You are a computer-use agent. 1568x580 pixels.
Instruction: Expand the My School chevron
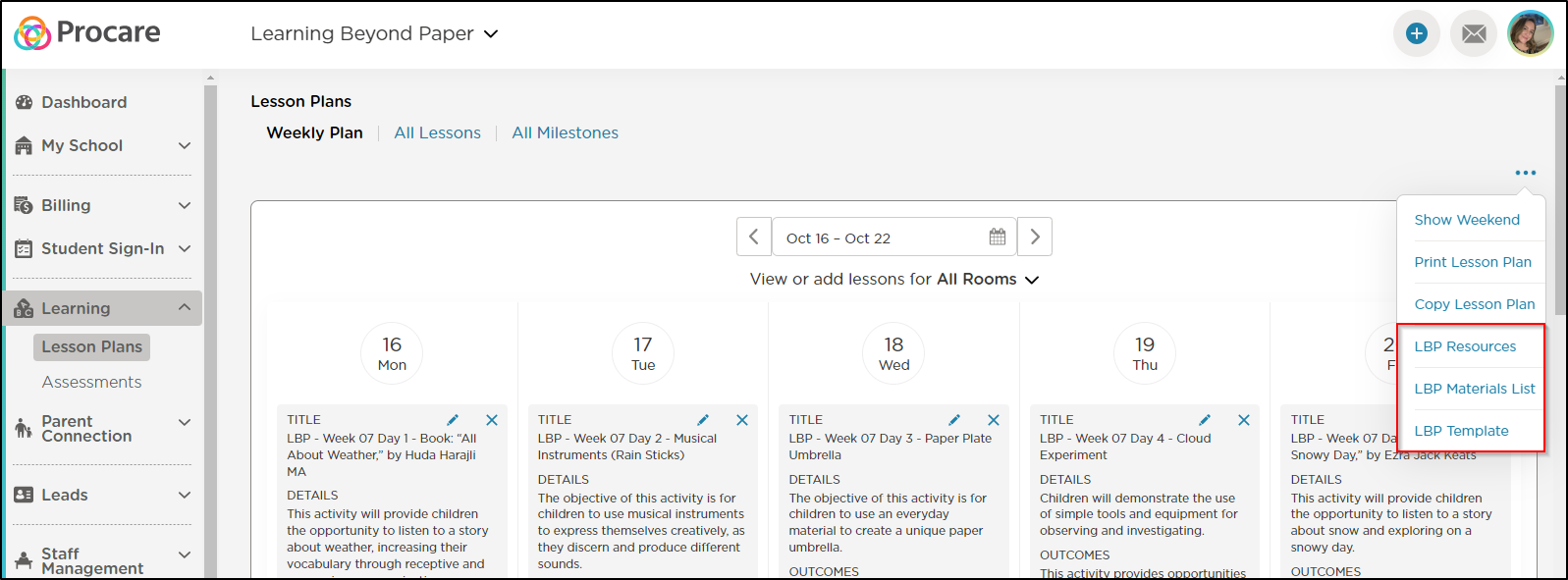[x=184, y=145]
